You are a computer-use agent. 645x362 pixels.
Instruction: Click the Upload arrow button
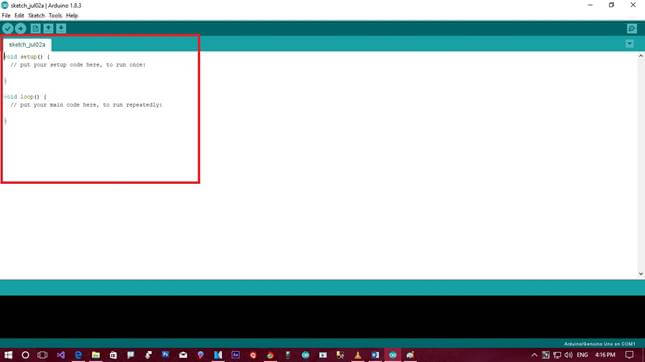tap(21, 28)
